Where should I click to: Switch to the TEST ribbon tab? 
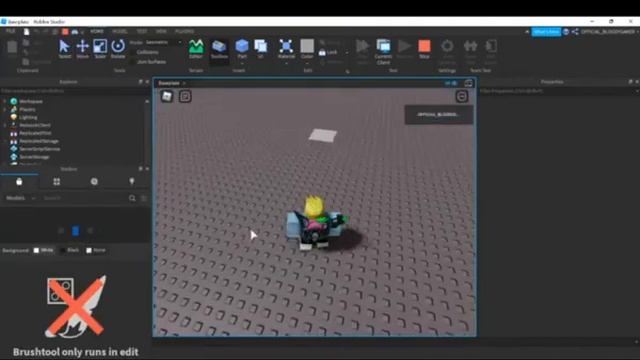click(x=142, y=31)
